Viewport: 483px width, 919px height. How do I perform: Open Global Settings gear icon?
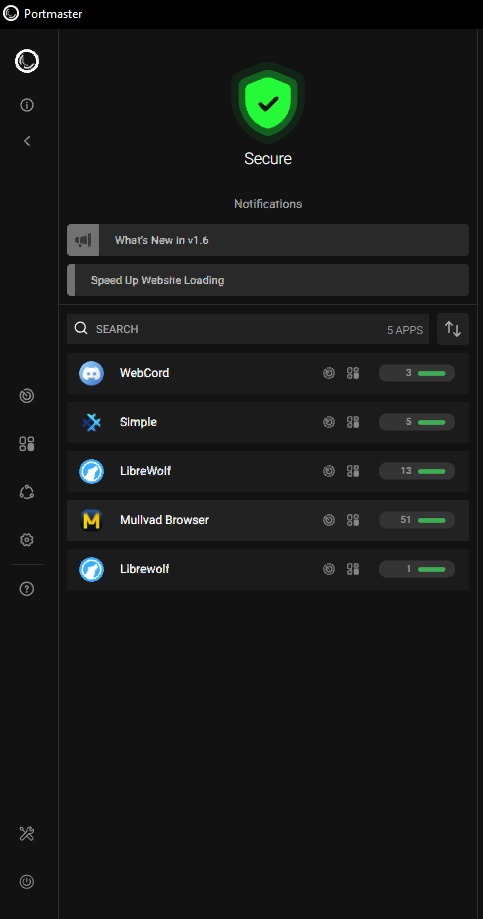tap(26, 540)
